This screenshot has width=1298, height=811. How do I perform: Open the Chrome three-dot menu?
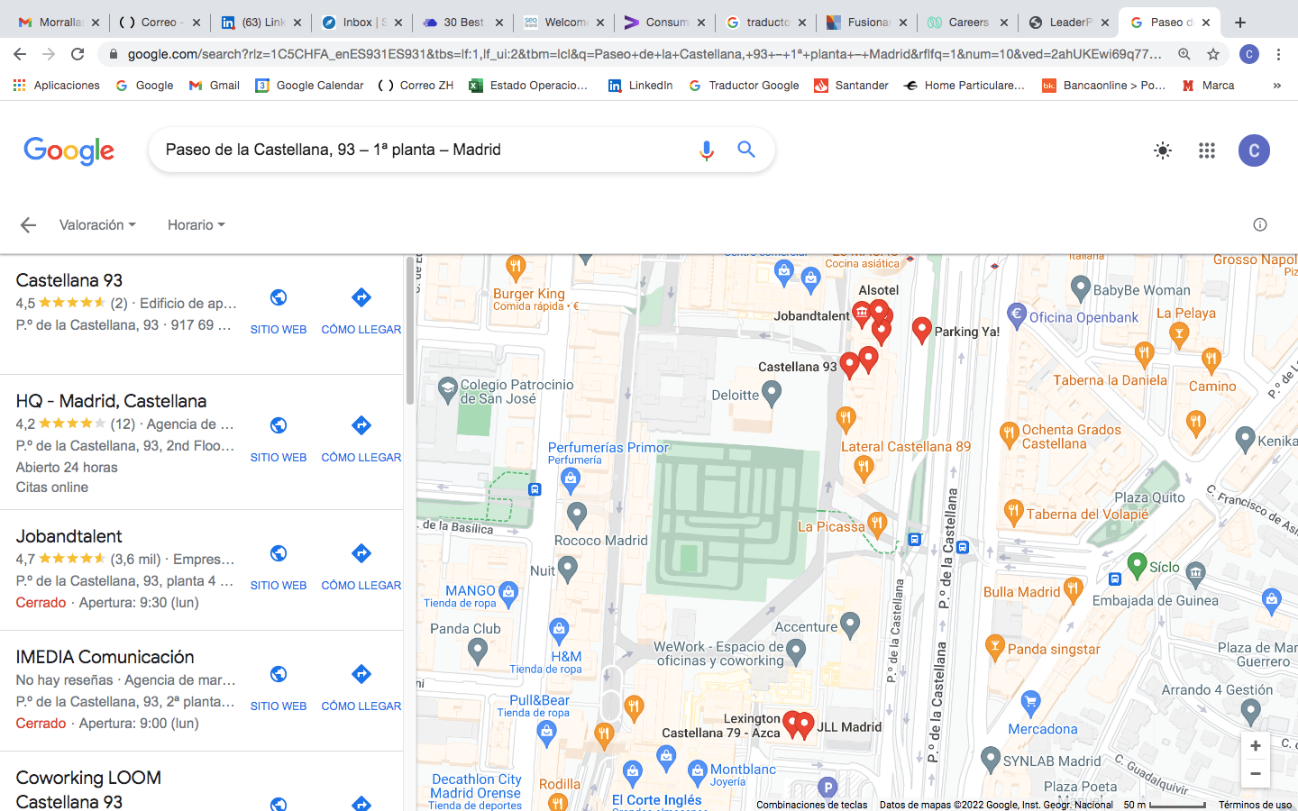(1278, 54)
